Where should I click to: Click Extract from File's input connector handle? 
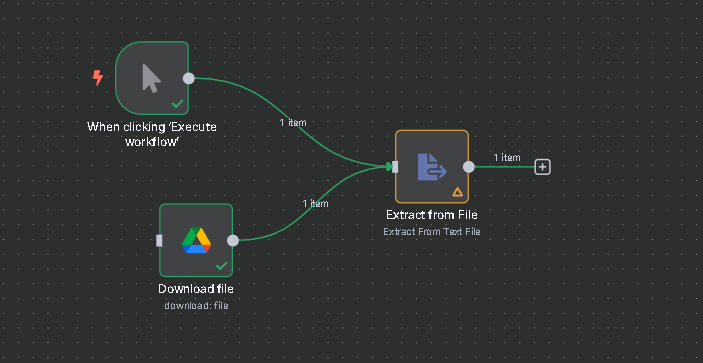[395, 167]
